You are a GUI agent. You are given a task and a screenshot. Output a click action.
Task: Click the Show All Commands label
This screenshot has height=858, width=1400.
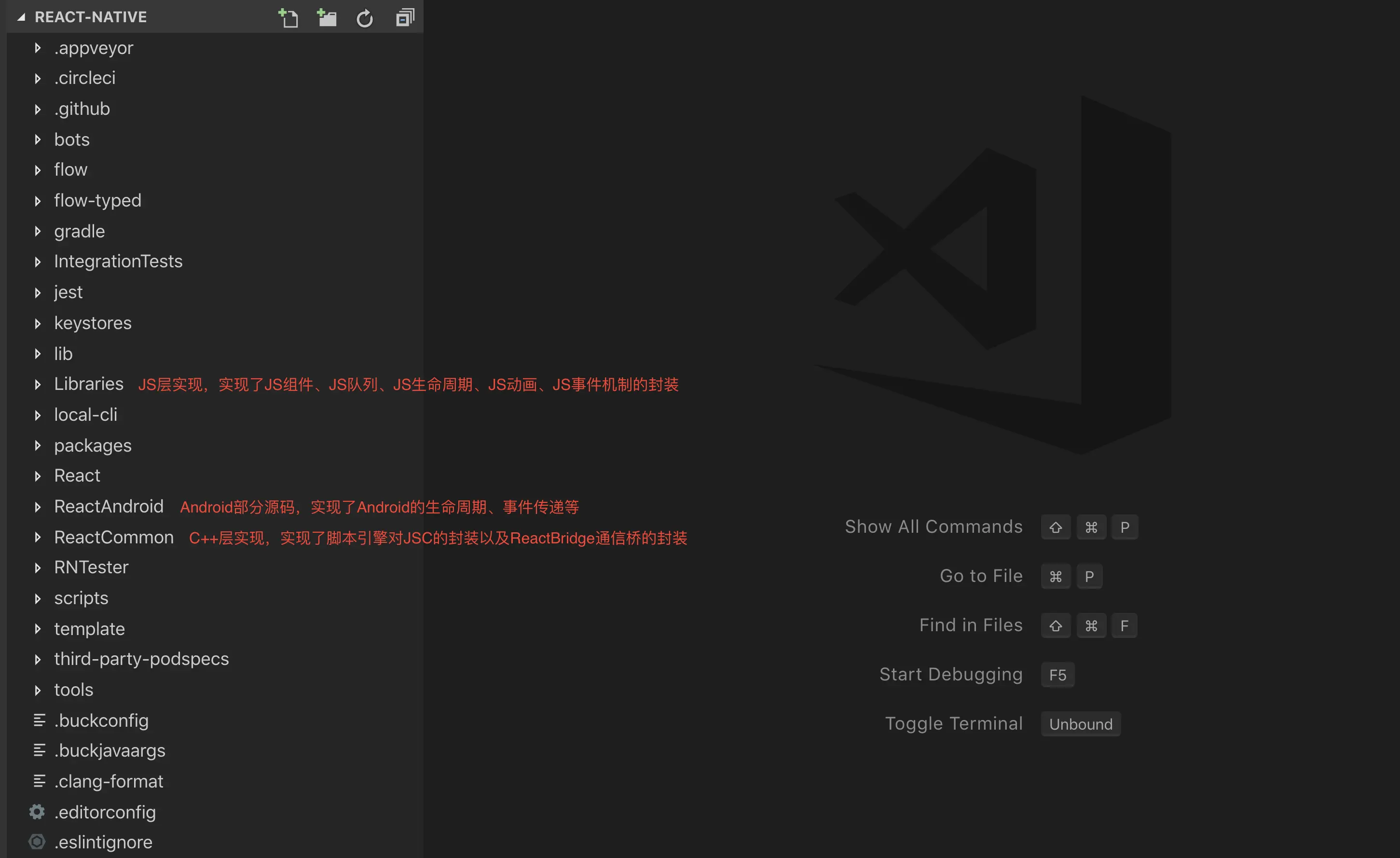pyautogui.click(x=933, y=527)
